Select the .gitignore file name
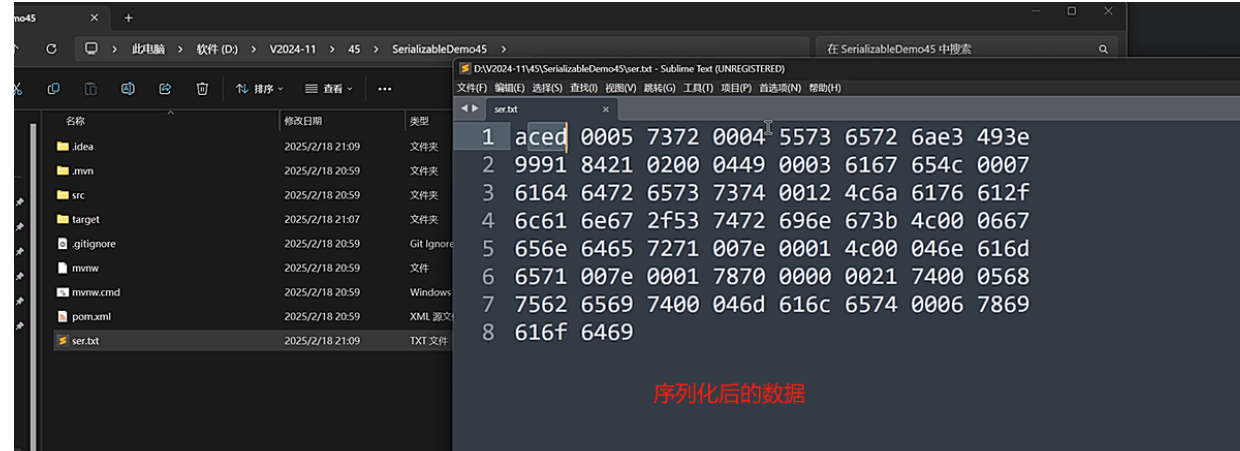1240x451 pixels. click(93, 244)
